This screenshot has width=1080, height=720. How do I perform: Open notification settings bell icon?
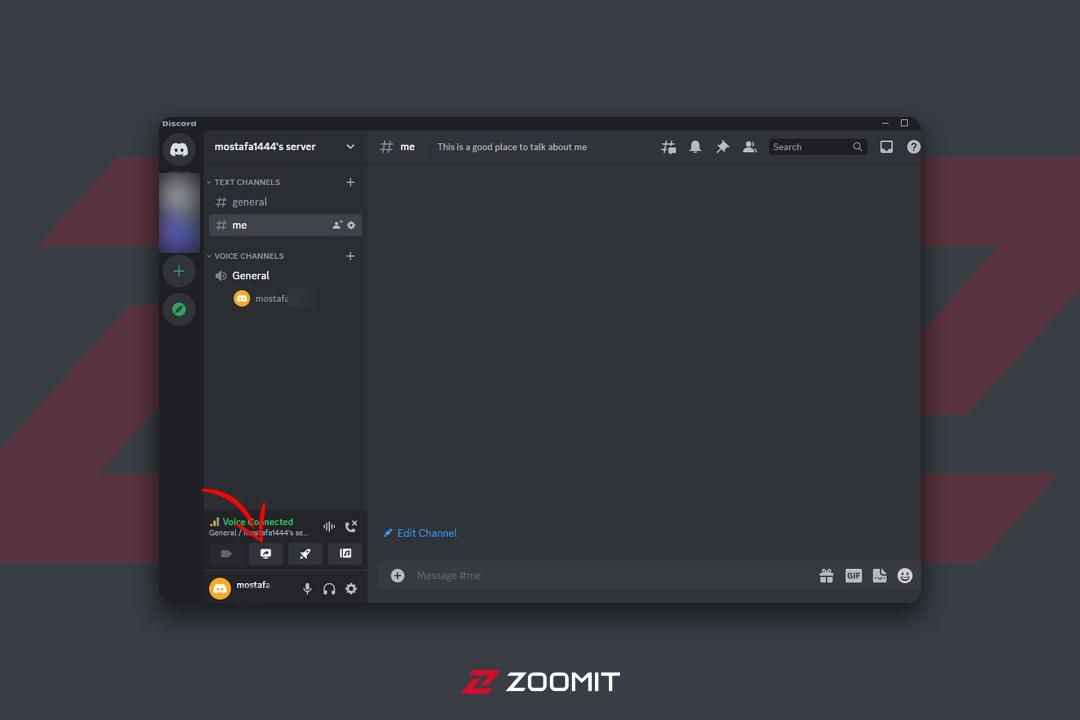tap(696, 147)
